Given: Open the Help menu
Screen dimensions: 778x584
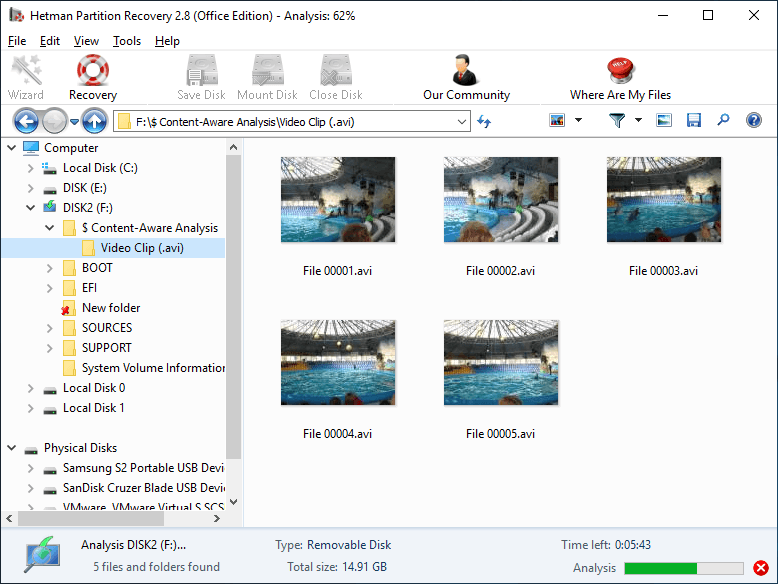Looking at the screenshot, I should point(167,41).
